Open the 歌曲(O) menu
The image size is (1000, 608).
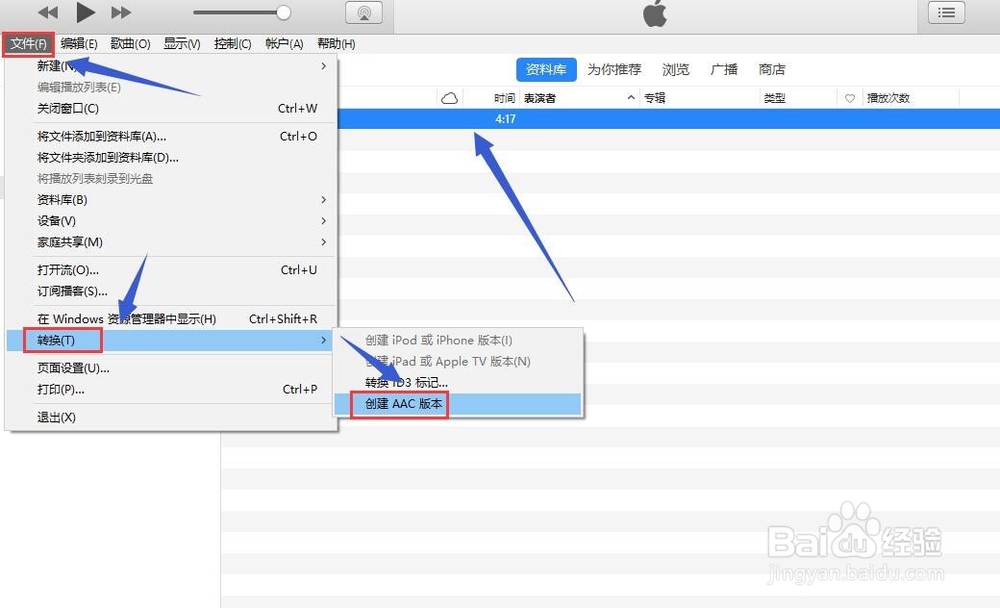(x=130, y=44)
